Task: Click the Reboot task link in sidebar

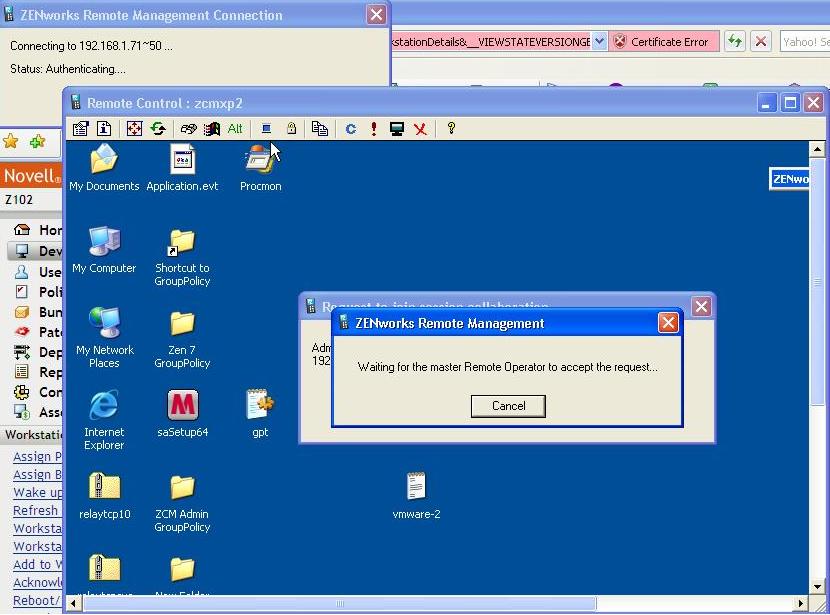Action: (x=38, y=601)
